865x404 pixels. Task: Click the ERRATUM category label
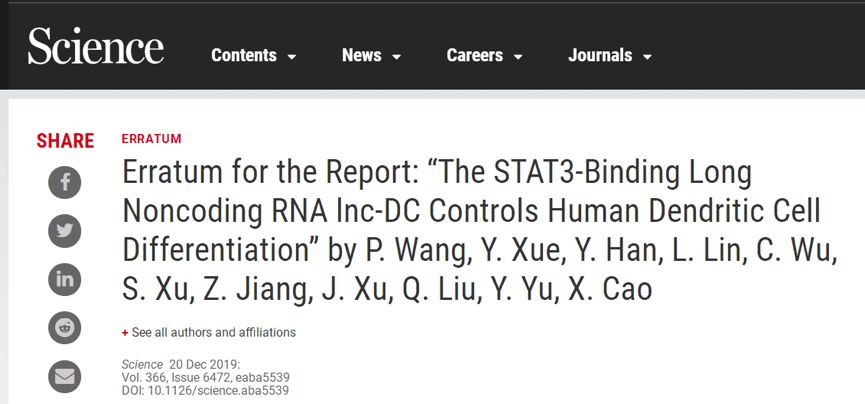[151, 139]
